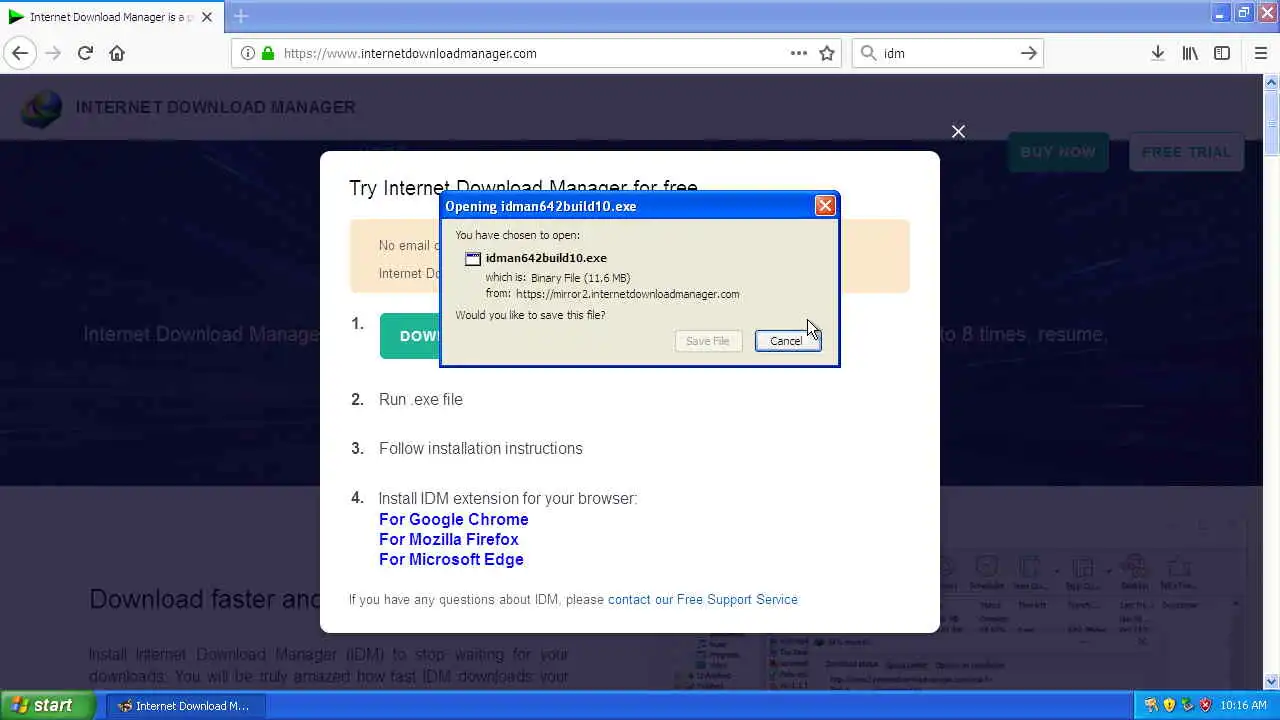This screenshot has height=720, width=1280.
Task: Open the Library icon
Action: coord(1190,53)
